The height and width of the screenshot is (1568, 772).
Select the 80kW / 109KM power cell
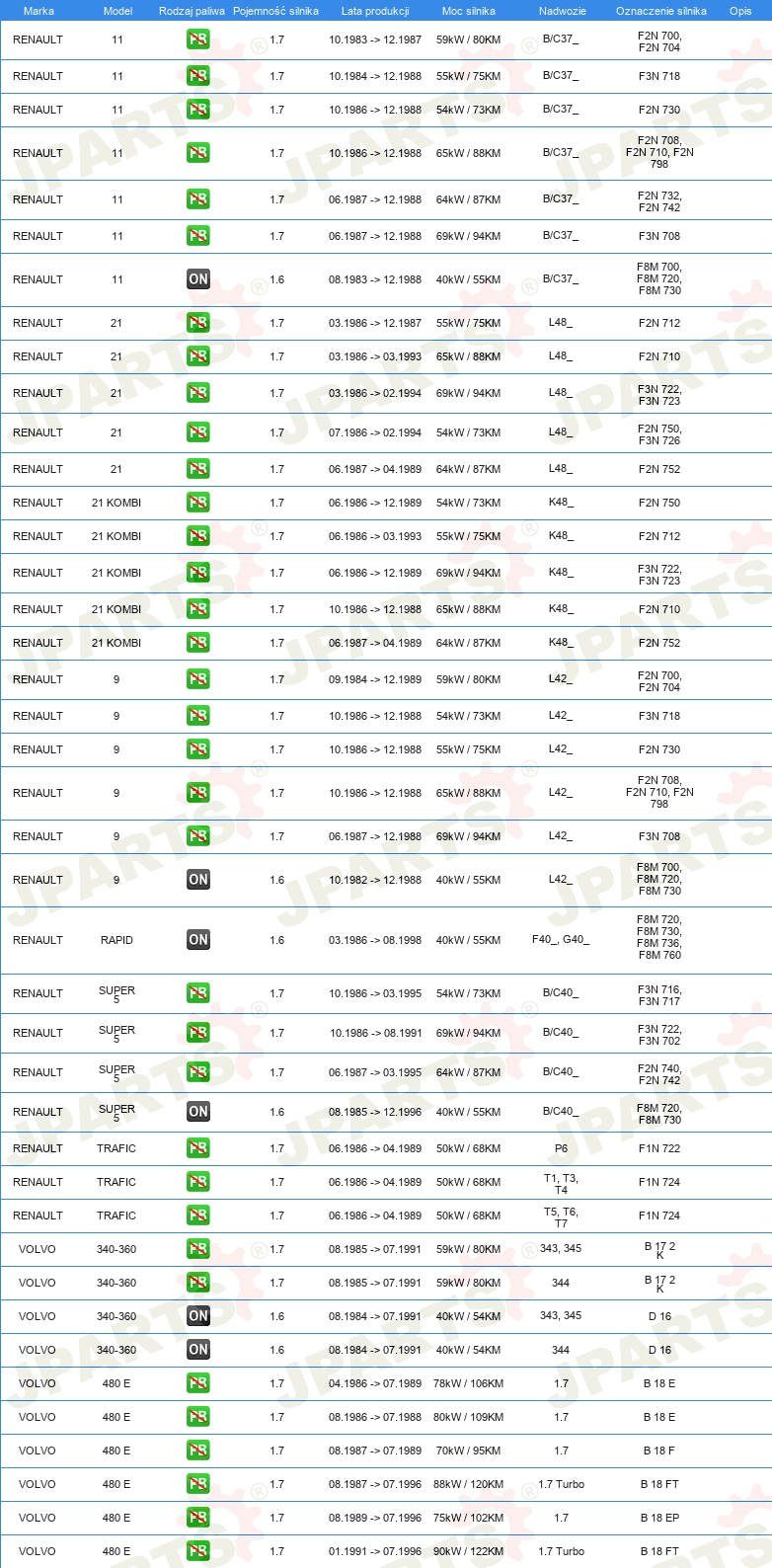[x=469, y=1417]
